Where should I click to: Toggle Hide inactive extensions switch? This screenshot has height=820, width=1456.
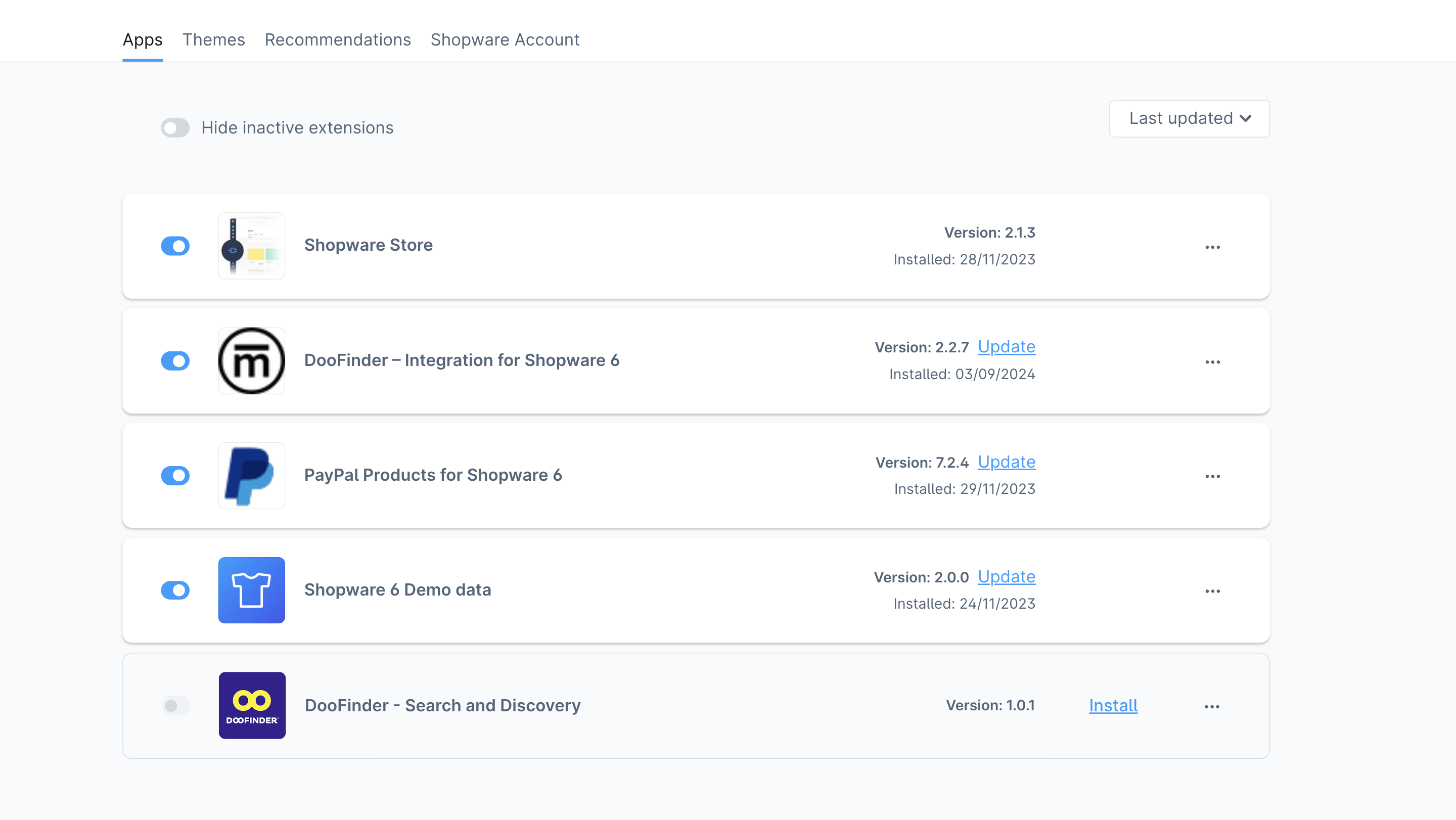[175, 128]
